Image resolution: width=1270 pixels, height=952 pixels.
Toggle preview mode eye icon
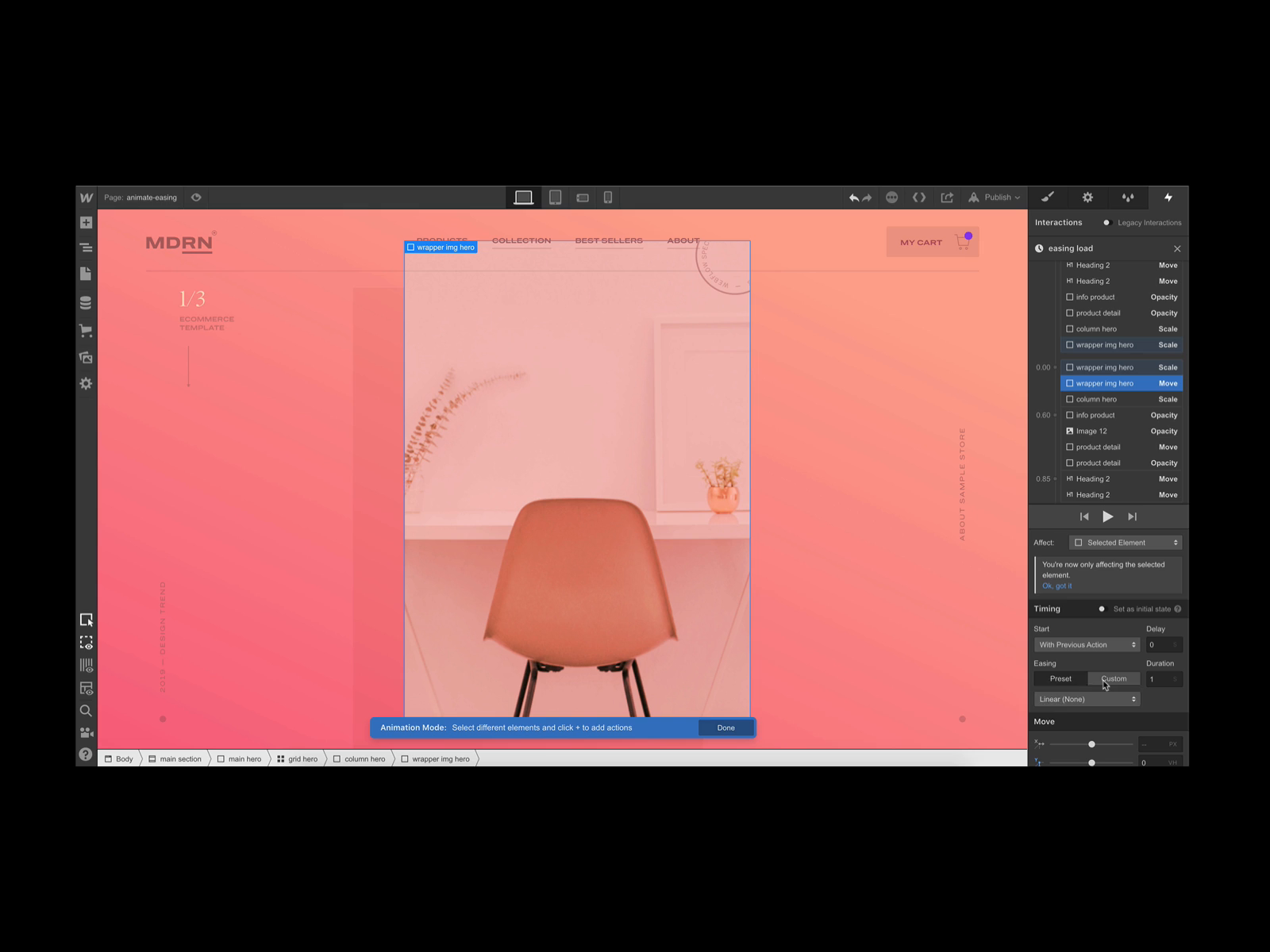196,198
